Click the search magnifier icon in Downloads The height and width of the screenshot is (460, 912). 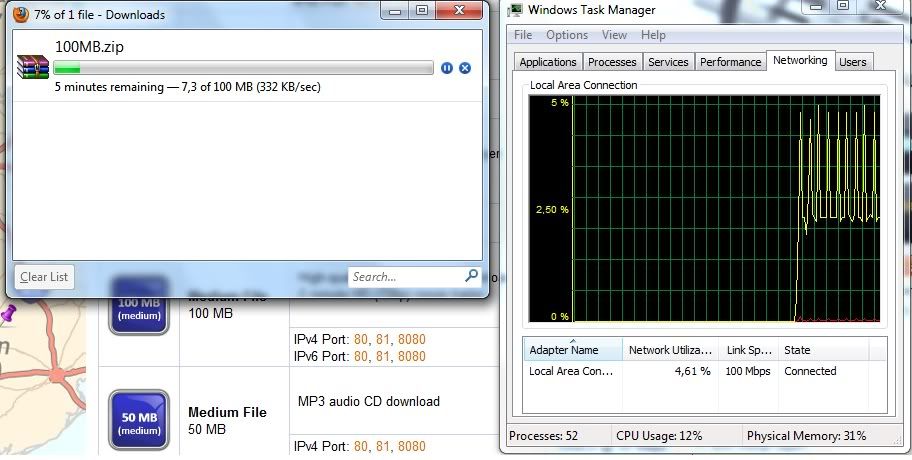(x=471, y=276)
